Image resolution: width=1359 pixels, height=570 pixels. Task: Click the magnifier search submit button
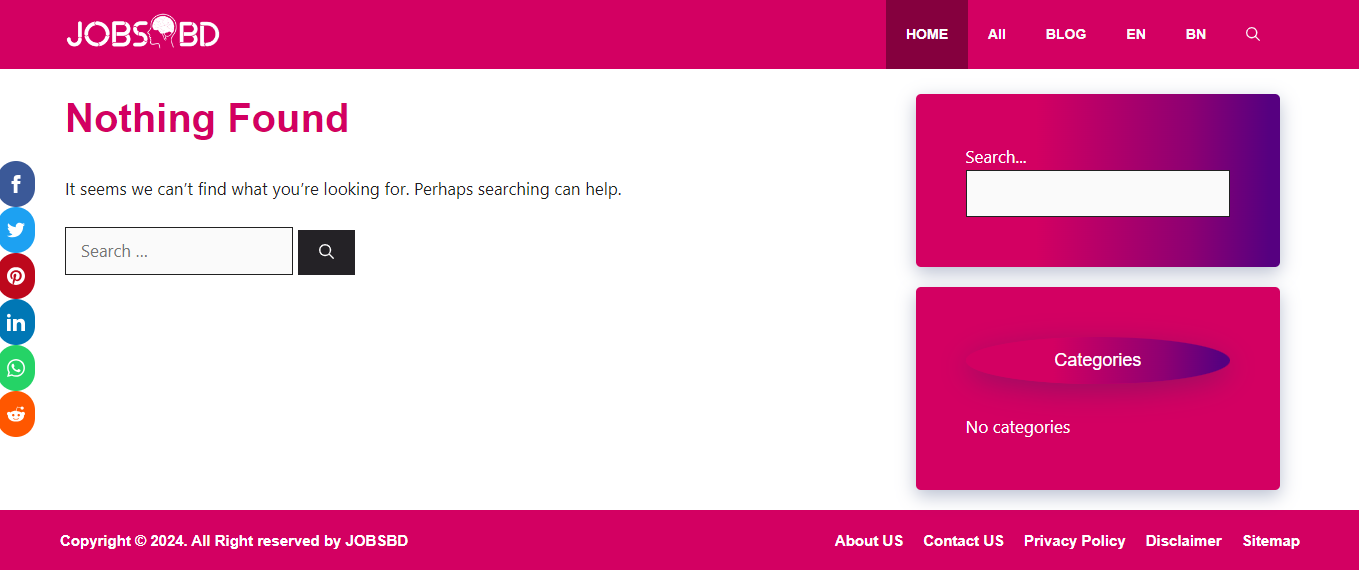[326, 252]
